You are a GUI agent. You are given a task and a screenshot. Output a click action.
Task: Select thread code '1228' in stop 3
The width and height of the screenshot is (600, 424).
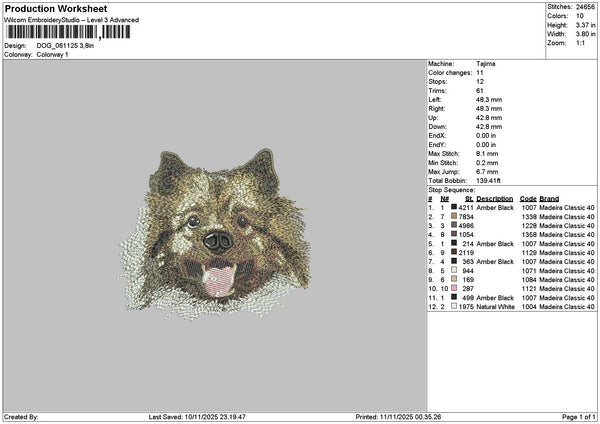(529, 226)
